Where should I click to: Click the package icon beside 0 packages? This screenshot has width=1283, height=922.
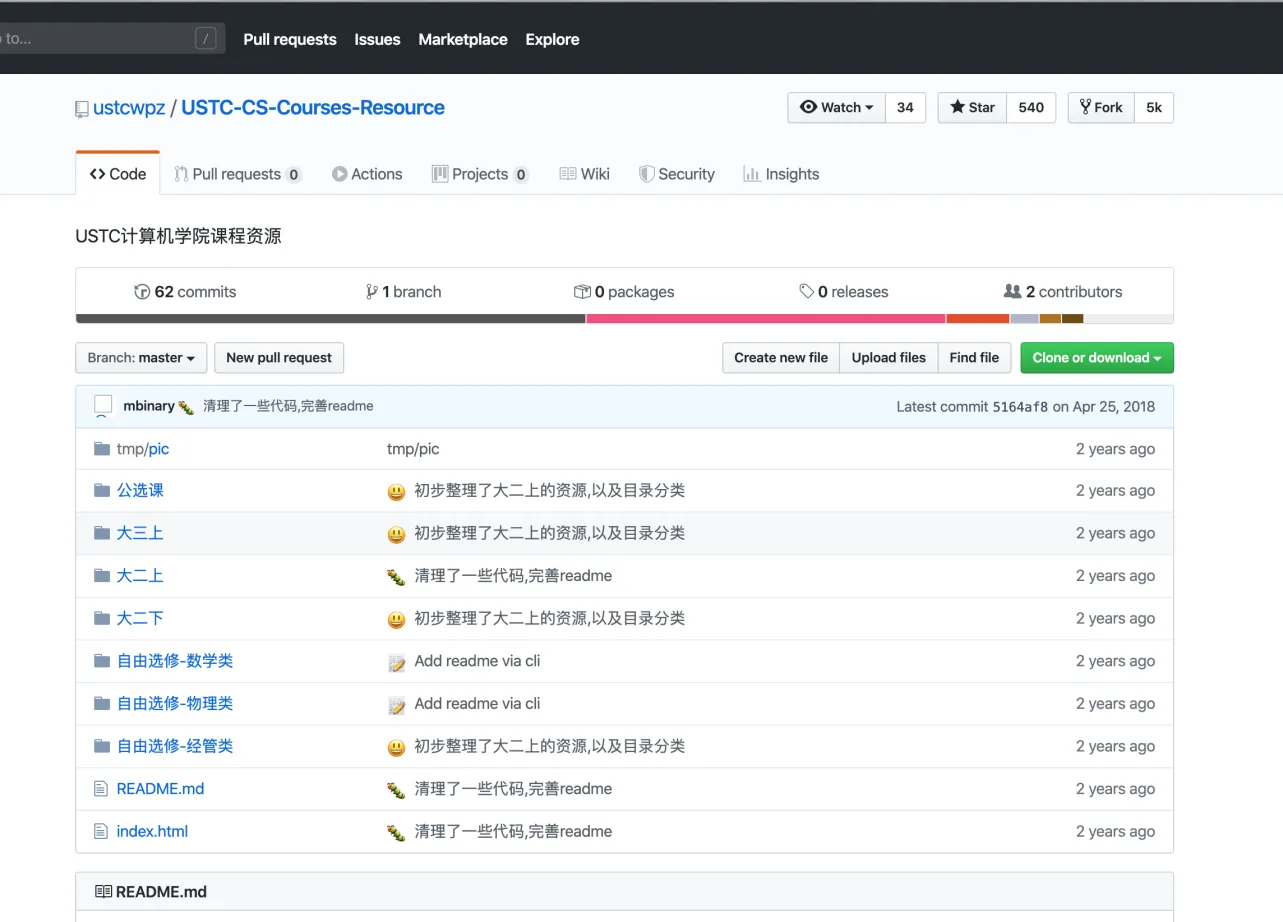pyautogui.click(x=582, y=292)
